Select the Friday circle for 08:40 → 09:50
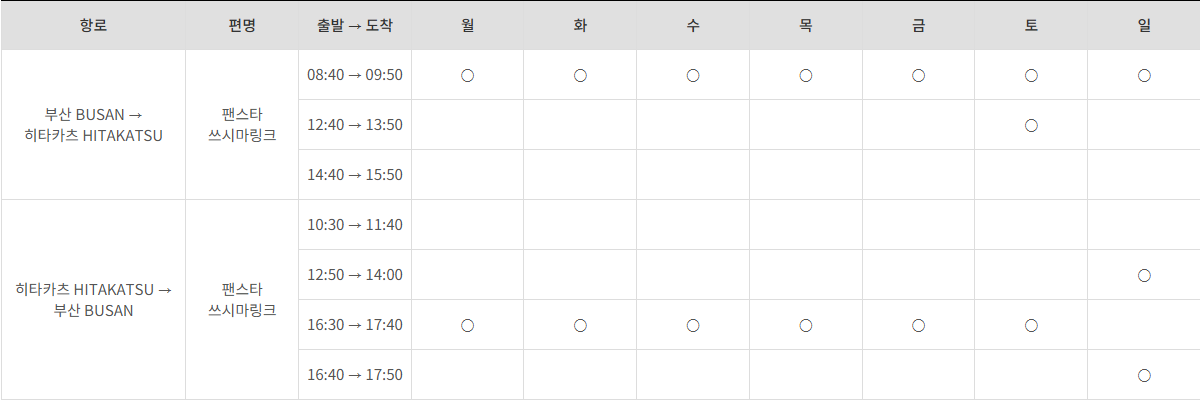 pyautogui.click(x=918, y=75)
